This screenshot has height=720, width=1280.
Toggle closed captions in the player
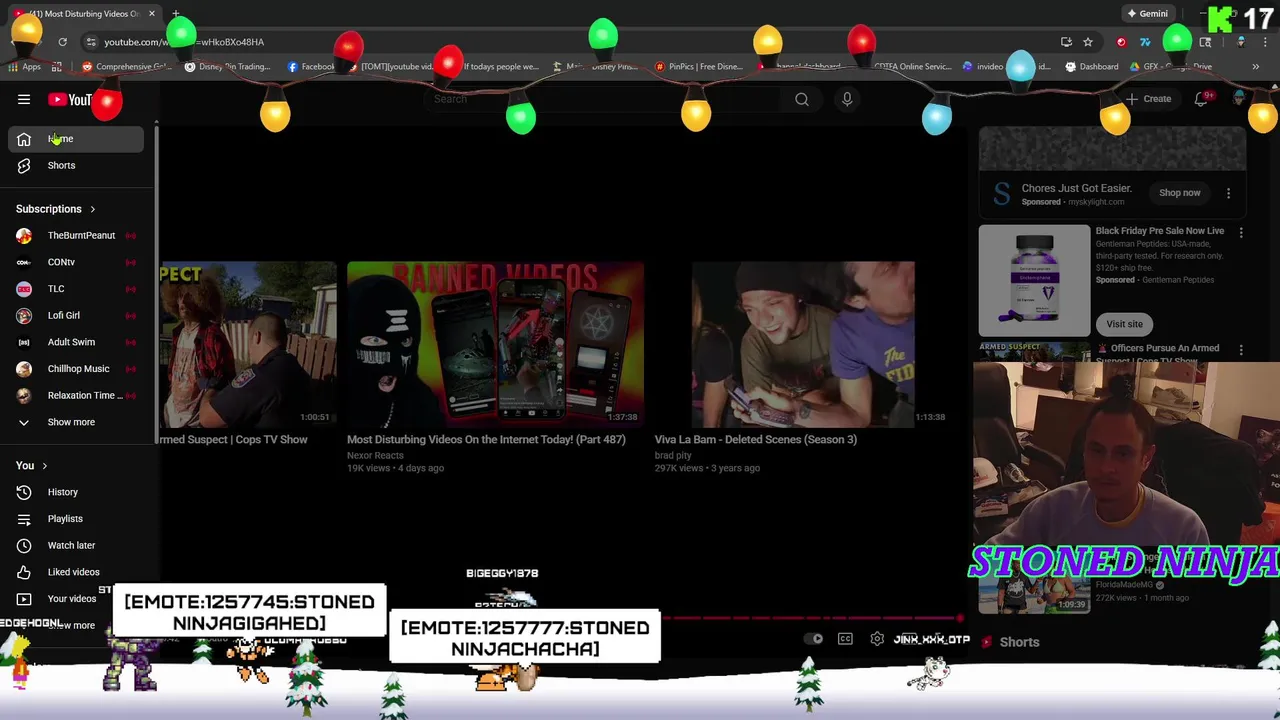coord(845,639)
